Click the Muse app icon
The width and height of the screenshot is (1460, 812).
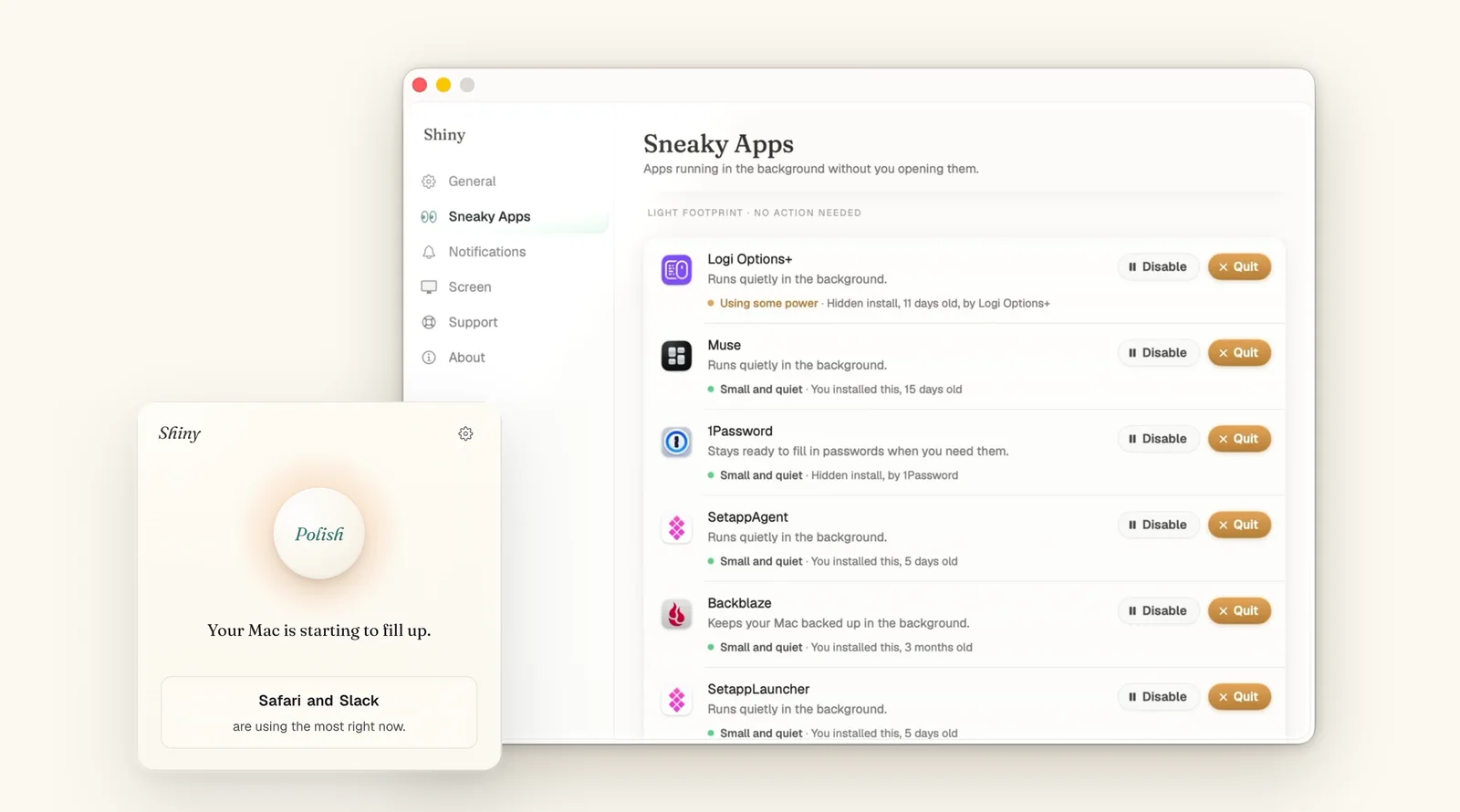pos(676,356)
